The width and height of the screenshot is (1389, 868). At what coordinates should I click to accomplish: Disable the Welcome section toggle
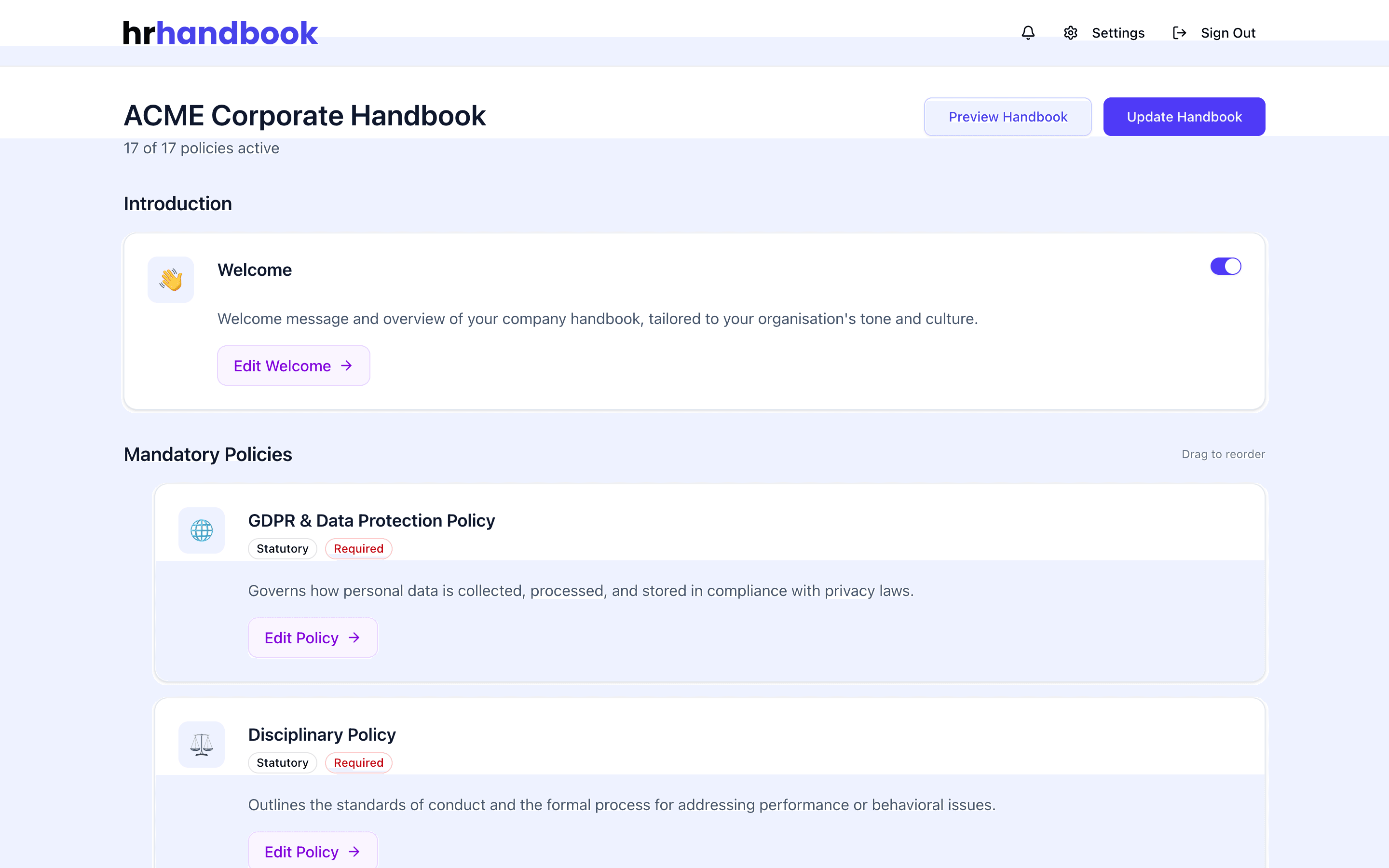[x=1226, y=266]
